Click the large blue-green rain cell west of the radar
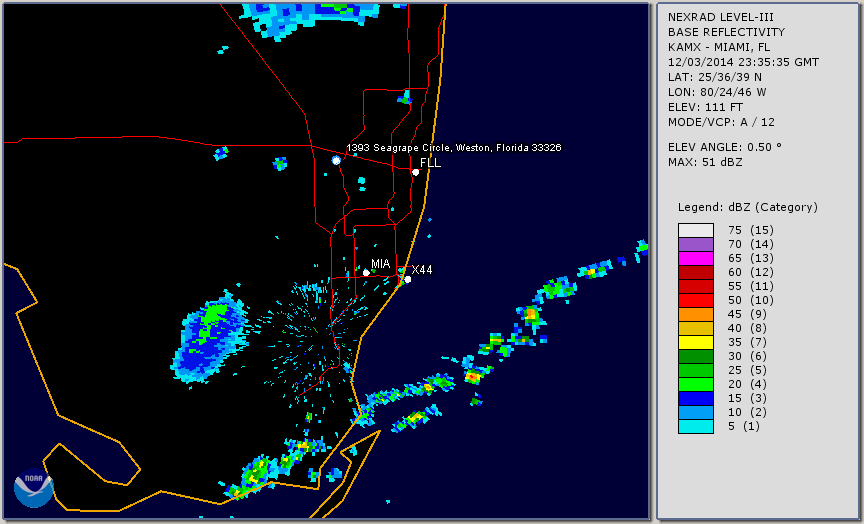864x524 pixels. (x=210, y=337)
